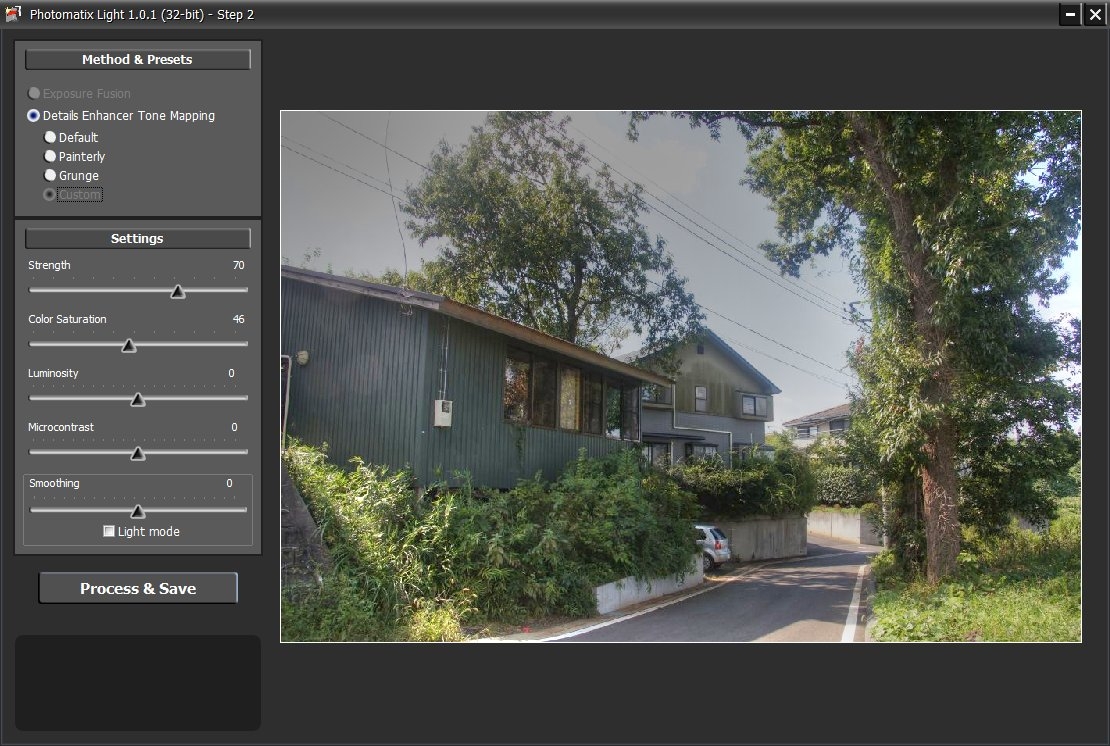1110x746 pixels.
Task: Click the Microcontrast slider handle
Action: [138, 454]
